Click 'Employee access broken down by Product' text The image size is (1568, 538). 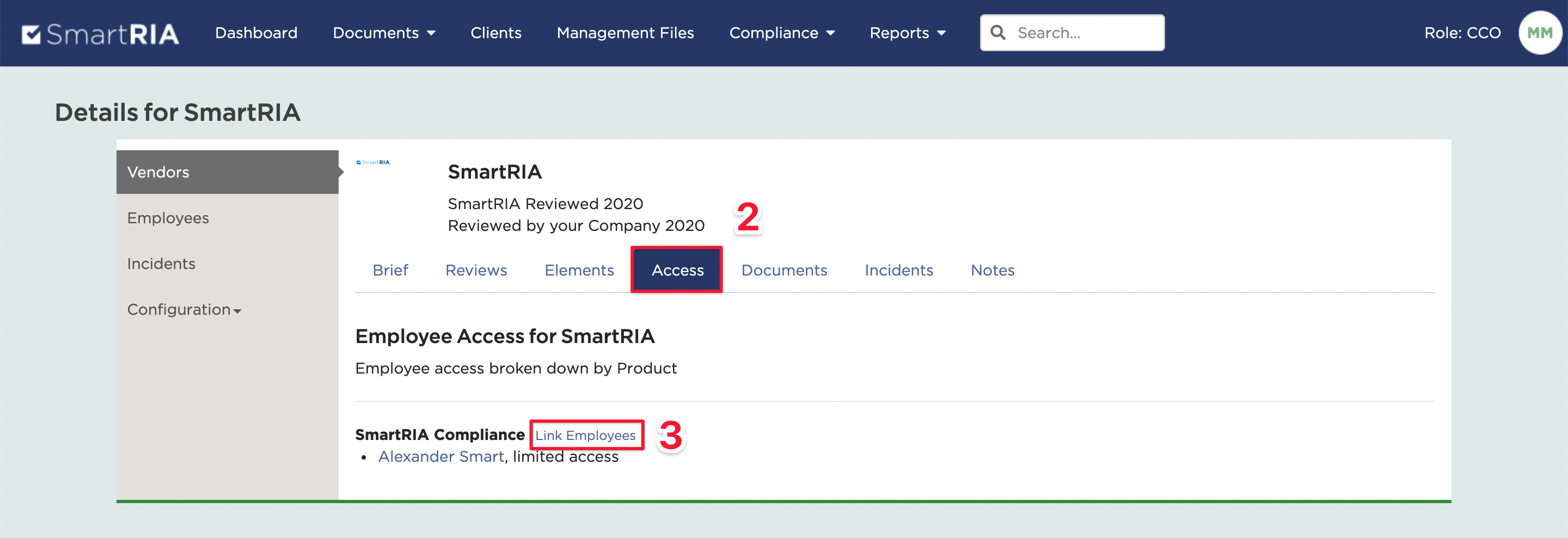coord(516,368)
